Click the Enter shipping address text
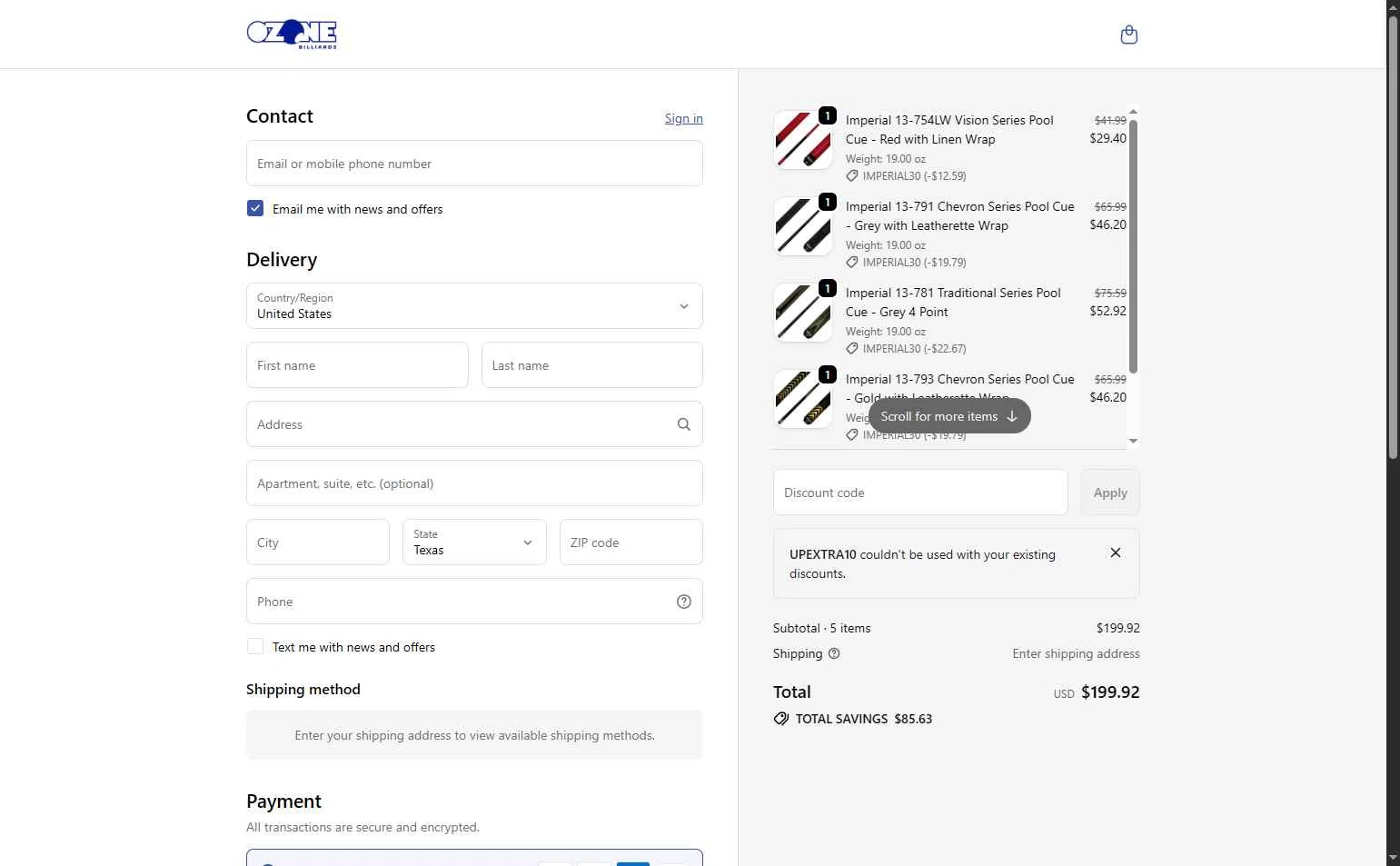This screenshot has height=866, width=1400. click(x=1076, y=653)
